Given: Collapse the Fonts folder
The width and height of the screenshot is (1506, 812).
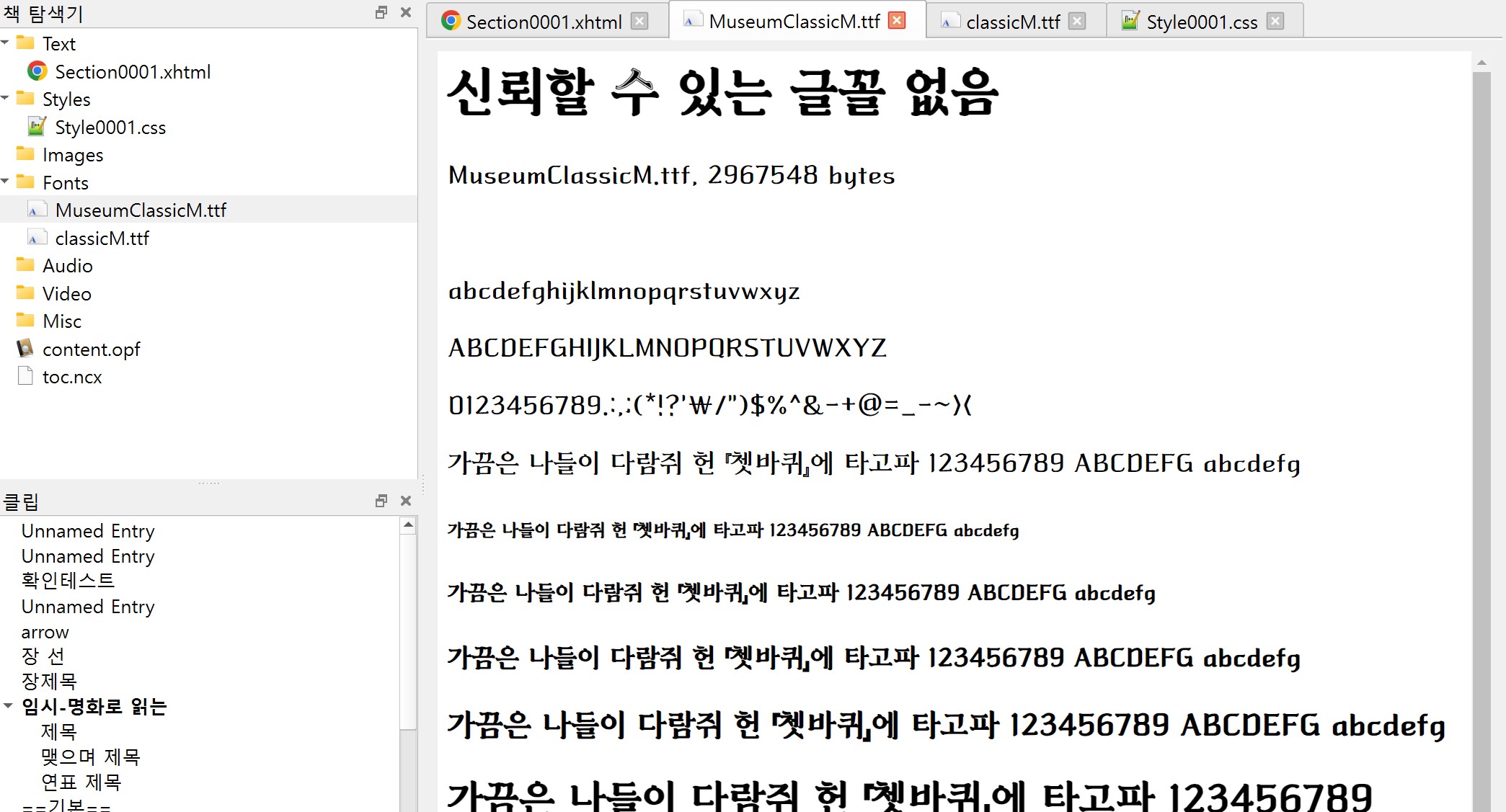Looking at the screenshot, I should [6, 182].
